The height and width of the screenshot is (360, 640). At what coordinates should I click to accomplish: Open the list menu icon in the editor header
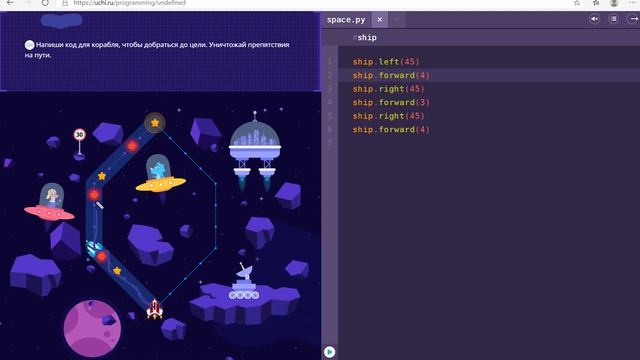pyautogui.click(x=613, y=19)
